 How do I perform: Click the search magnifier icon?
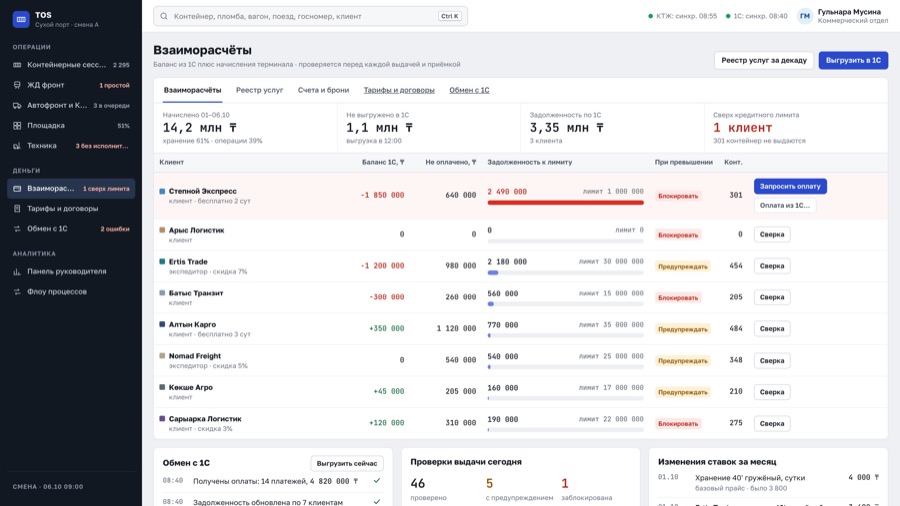pyautogui.click(x=164, y=16)
